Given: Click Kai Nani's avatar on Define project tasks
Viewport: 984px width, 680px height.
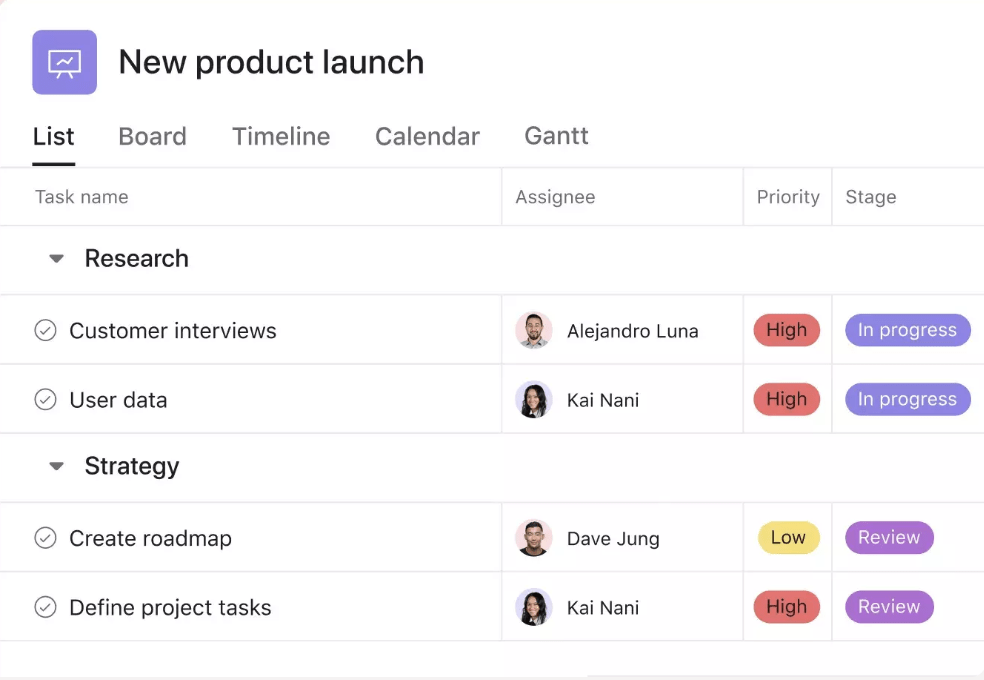Looking at the screenshot, I should click(533, 607).
